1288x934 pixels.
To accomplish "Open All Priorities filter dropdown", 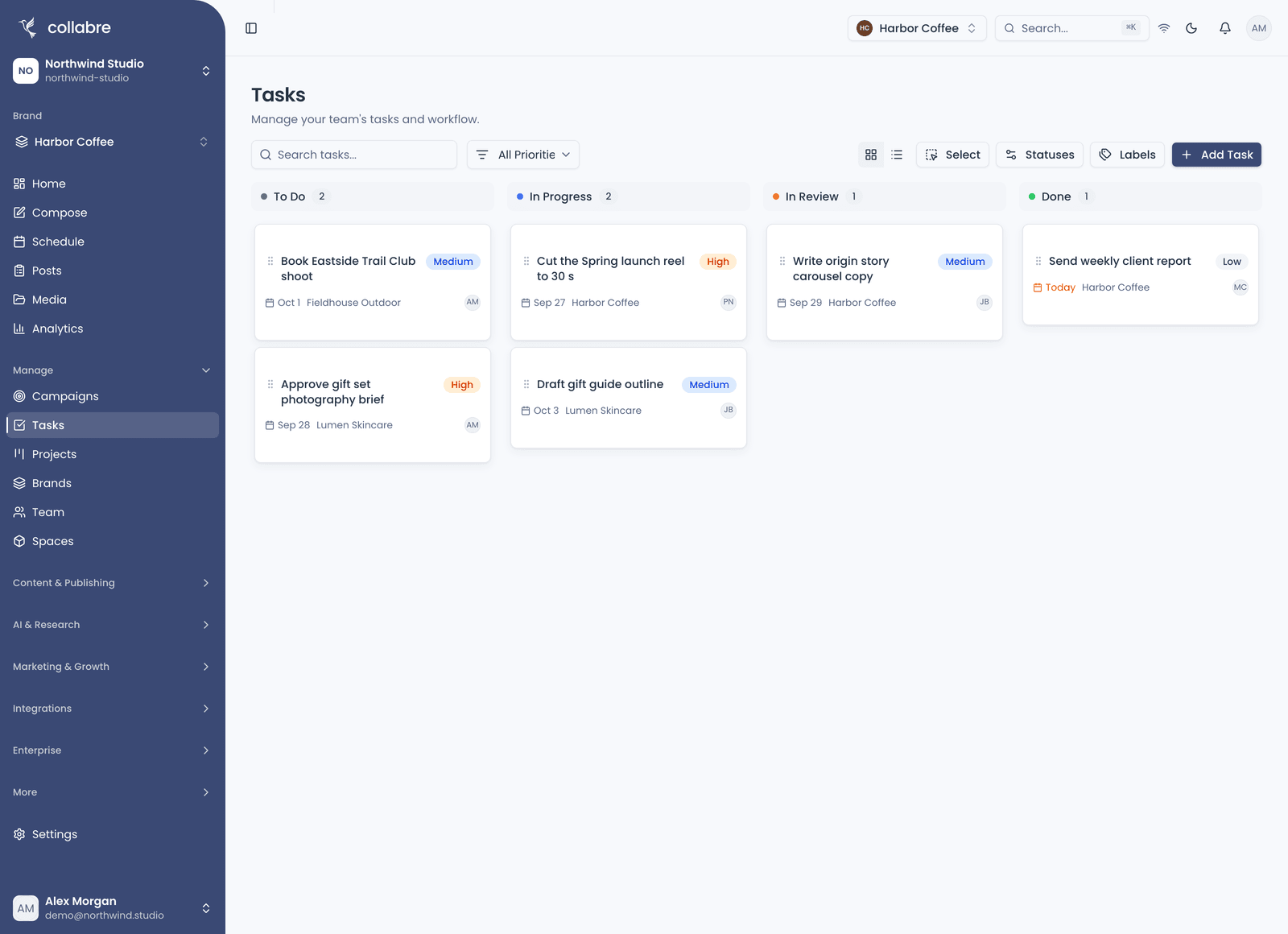I will [x=523, y=155].
